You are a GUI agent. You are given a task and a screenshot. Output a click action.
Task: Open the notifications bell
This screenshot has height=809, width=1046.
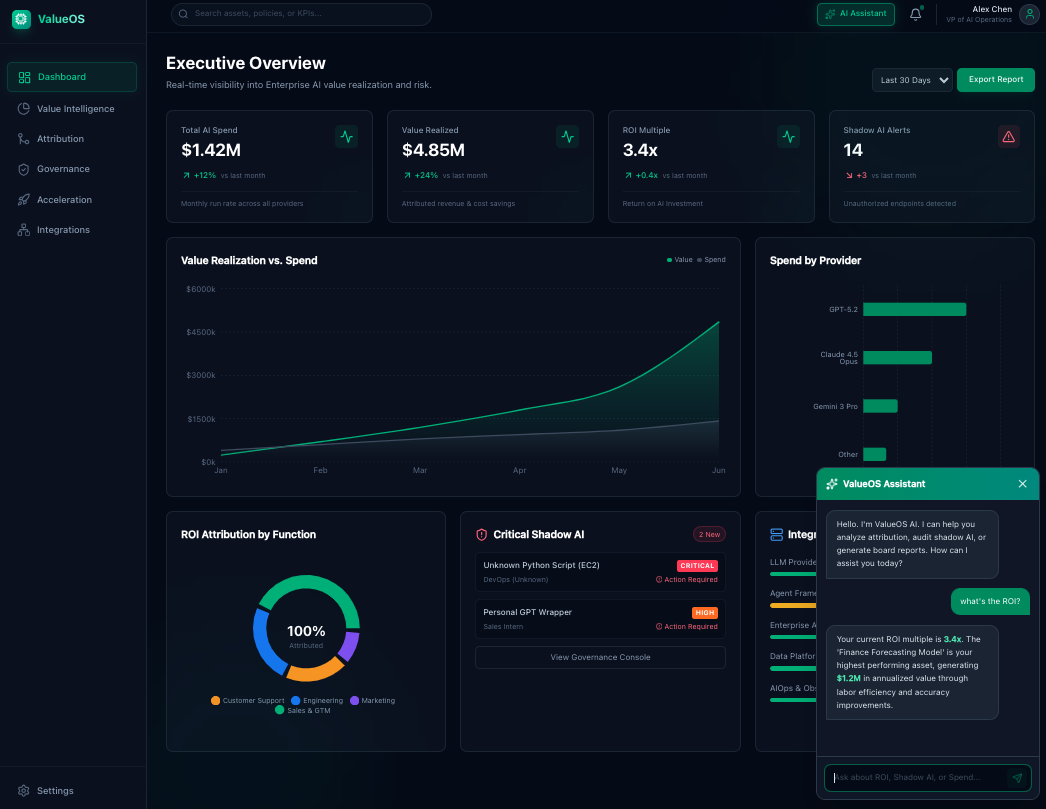916,14
